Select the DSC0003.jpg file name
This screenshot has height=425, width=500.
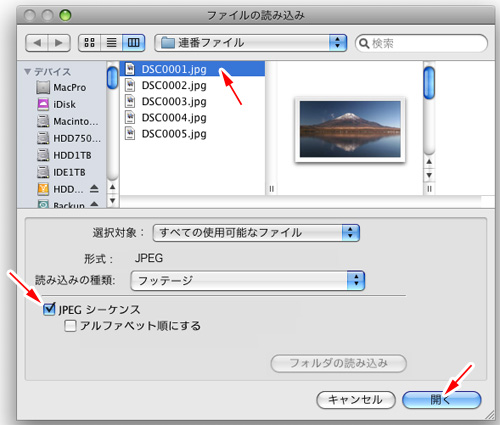point(174,101)
